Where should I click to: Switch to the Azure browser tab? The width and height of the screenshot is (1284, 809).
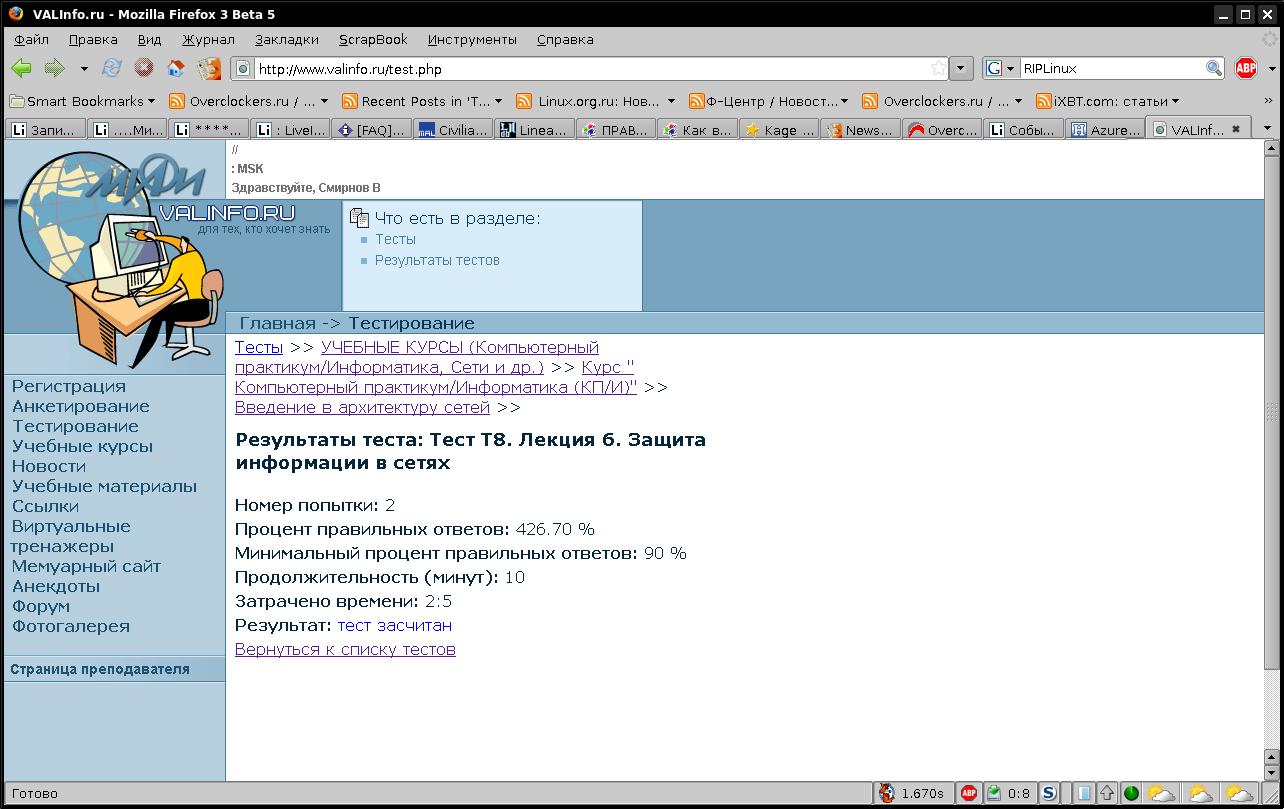pyautogui.click(x=1104, y=130)
